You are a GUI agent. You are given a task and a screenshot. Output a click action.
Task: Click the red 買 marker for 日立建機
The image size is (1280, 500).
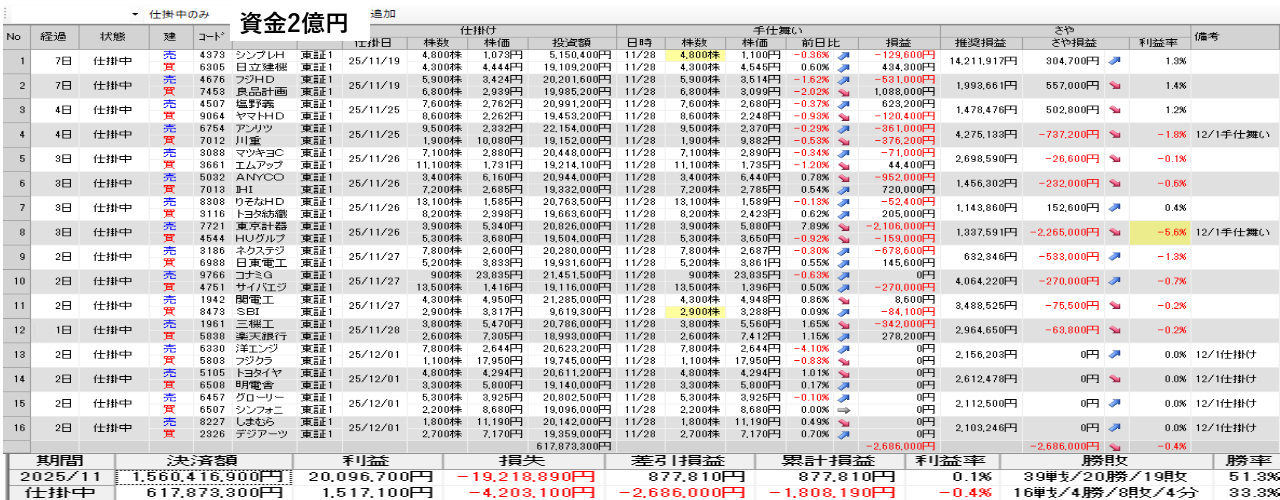click(x=169, y=66)
